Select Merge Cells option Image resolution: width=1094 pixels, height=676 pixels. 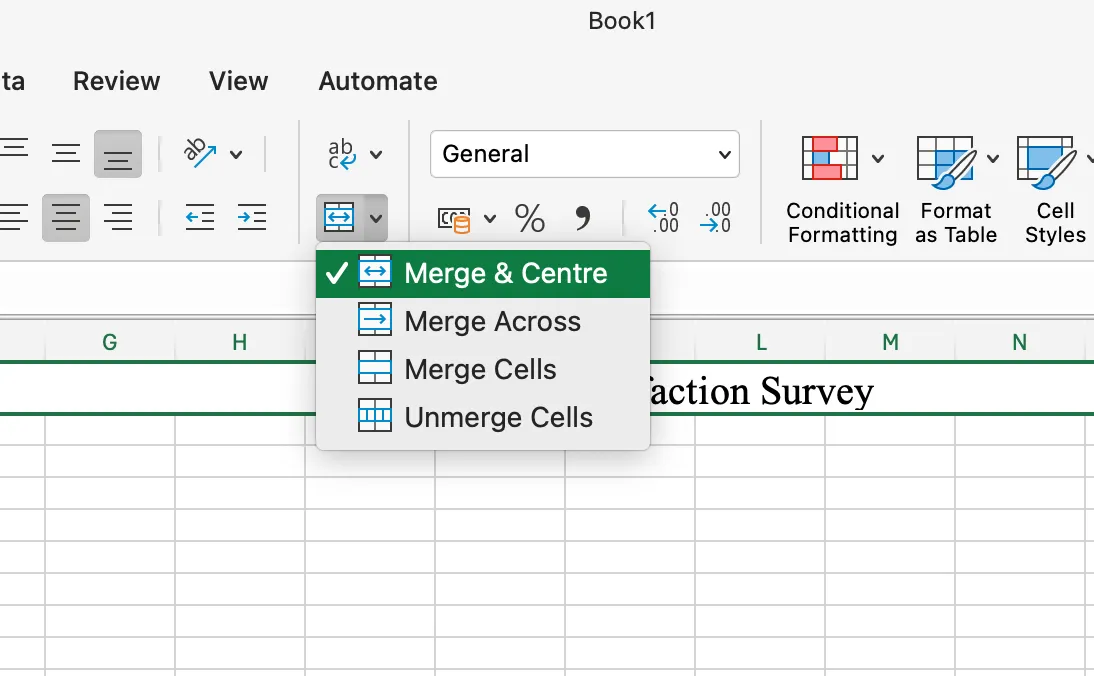483,370
